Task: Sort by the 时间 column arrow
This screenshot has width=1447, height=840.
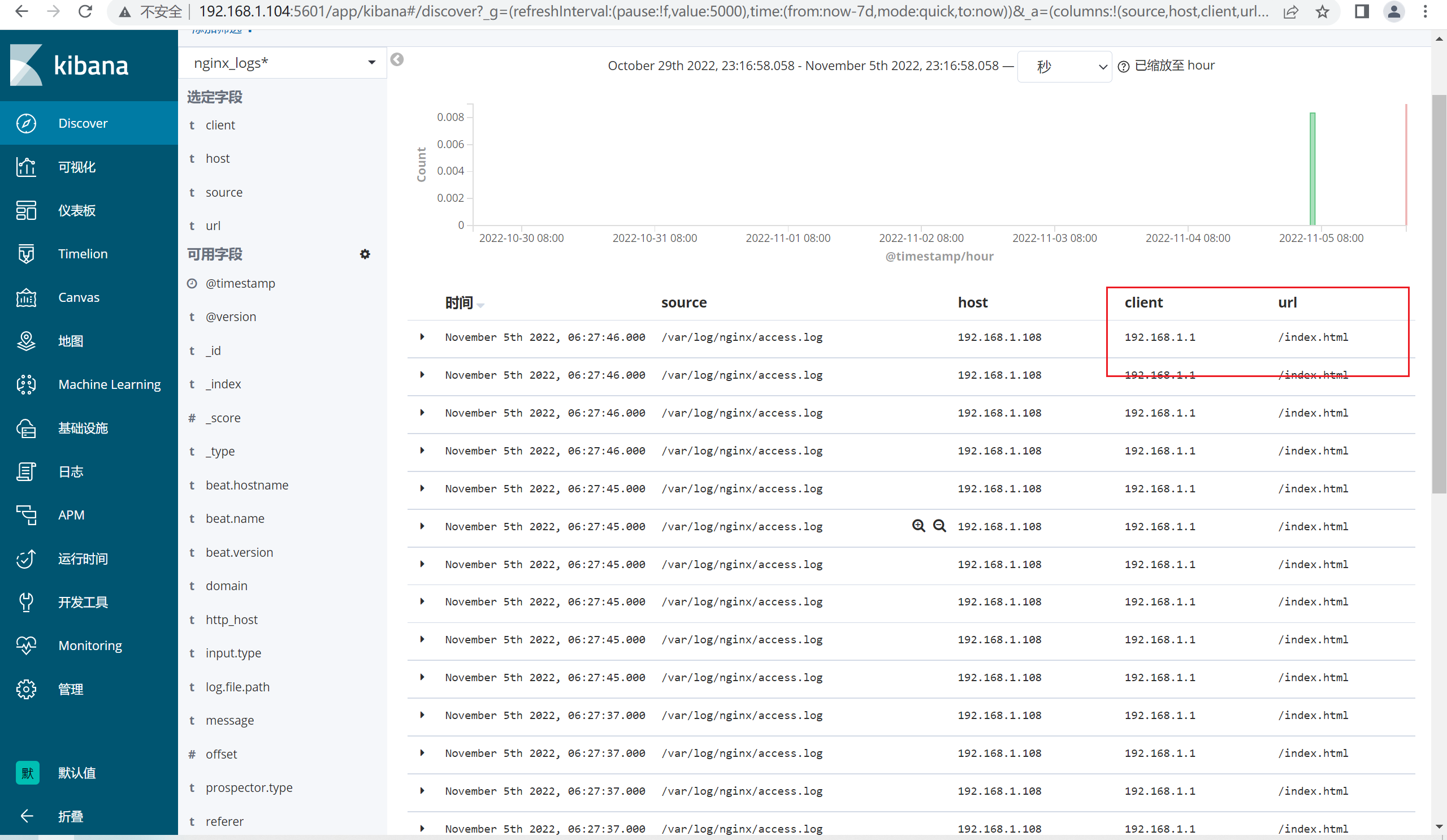Action: tap(480, 305)
